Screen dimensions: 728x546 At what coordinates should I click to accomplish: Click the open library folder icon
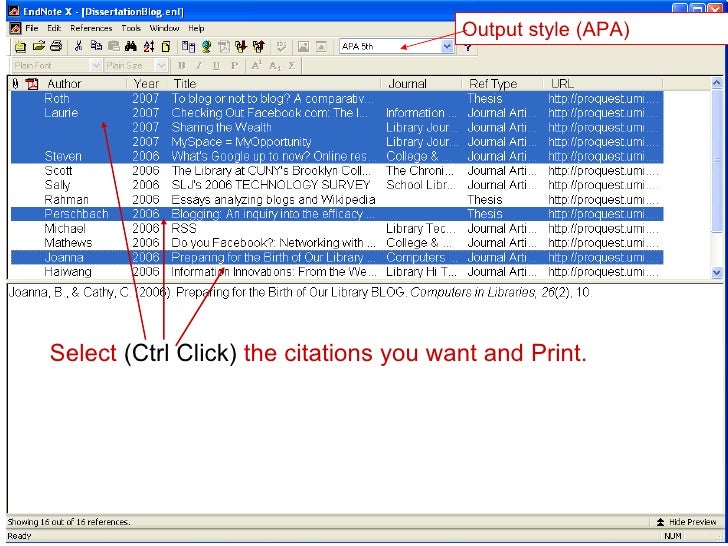point(37,46)
